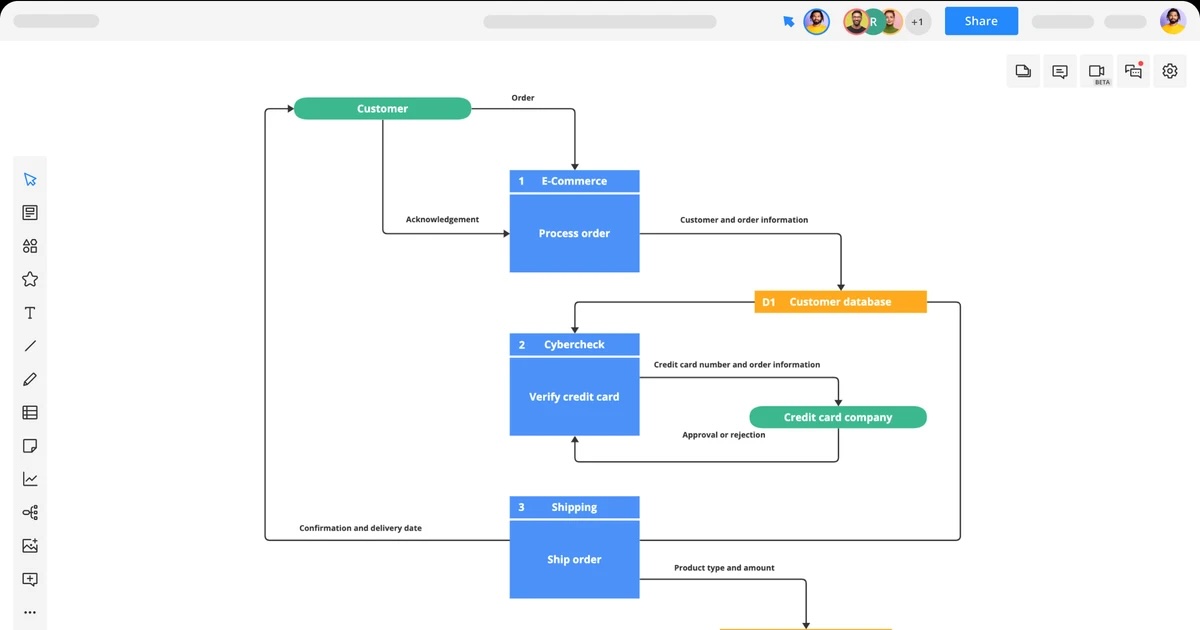1200x630 pixels.
Task: Select the Line tool
Action: [x=30, y=345]
